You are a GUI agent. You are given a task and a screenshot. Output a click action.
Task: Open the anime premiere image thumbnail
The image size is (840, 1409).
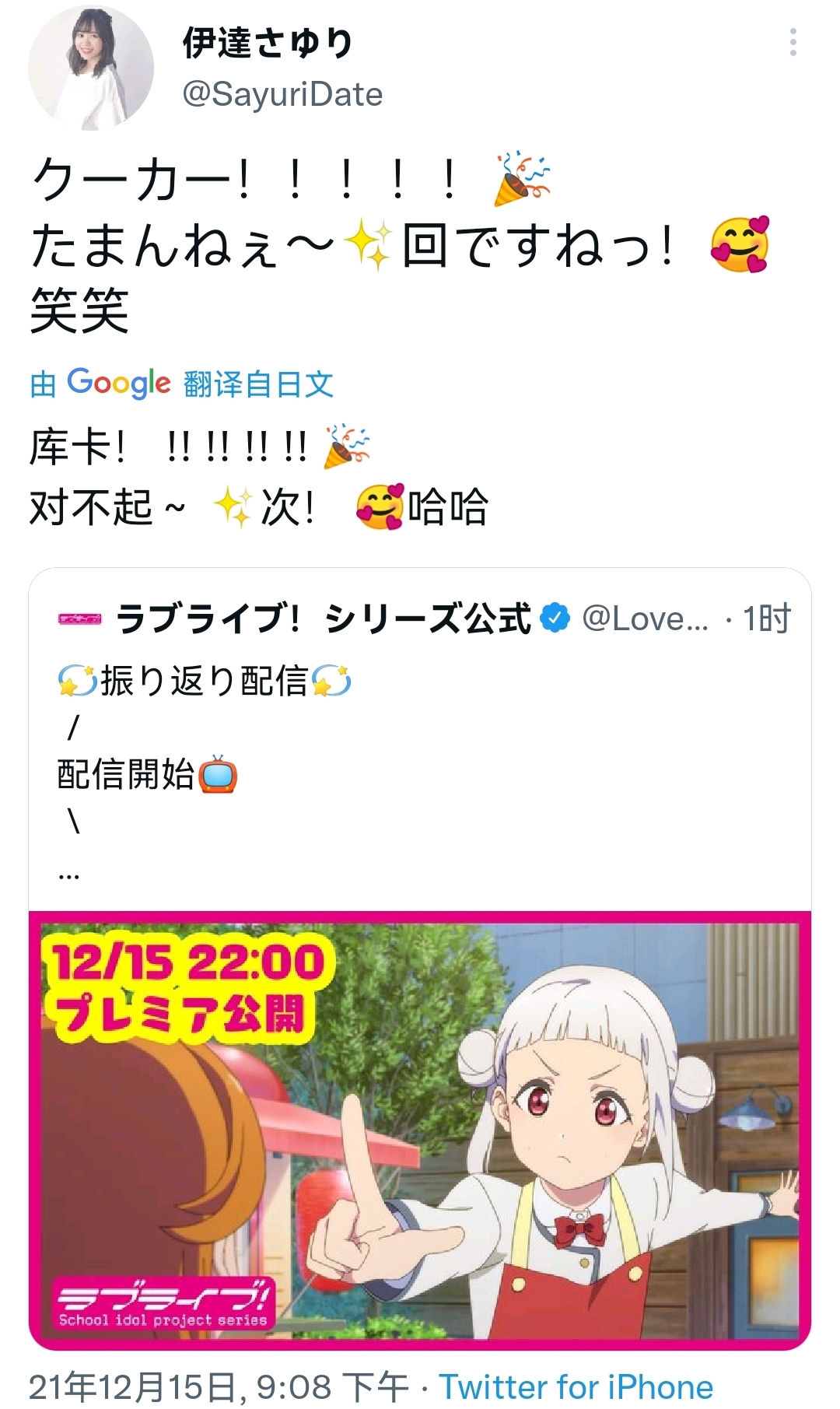(420, 1130)
